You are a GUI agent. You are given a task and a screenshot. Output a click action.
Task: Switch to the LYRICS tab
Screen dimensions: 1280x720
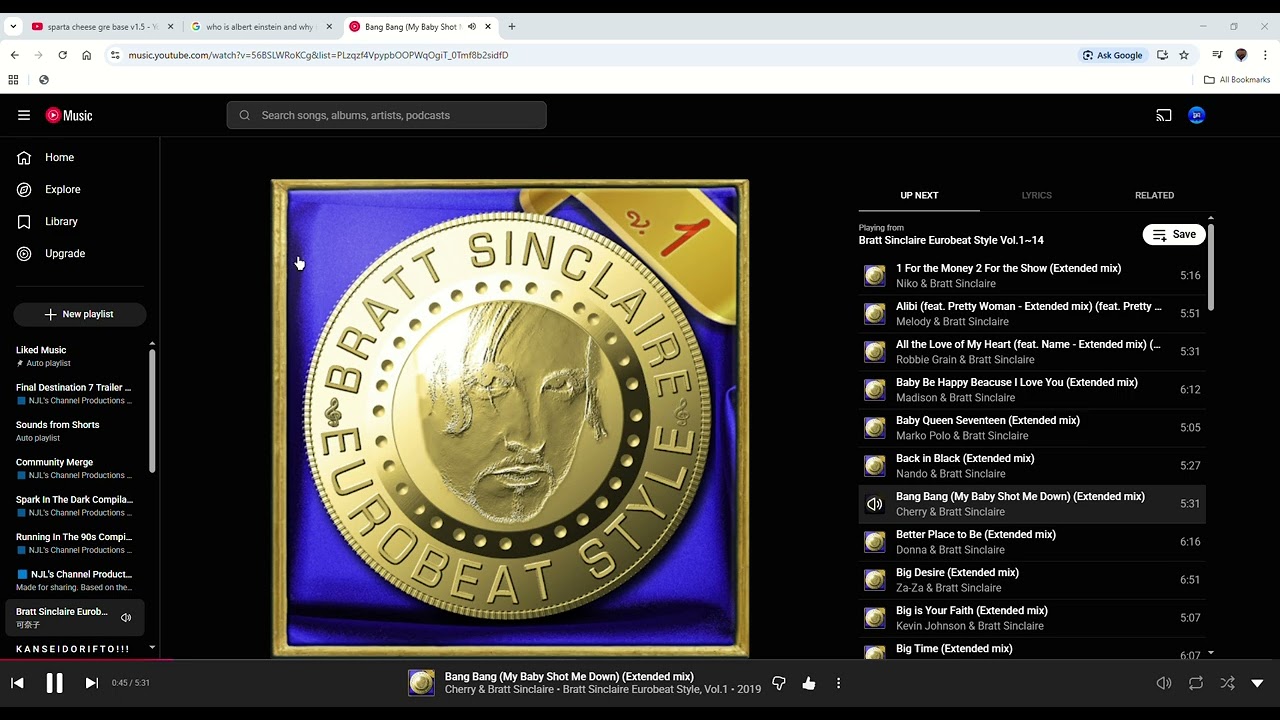point(1037,195)
